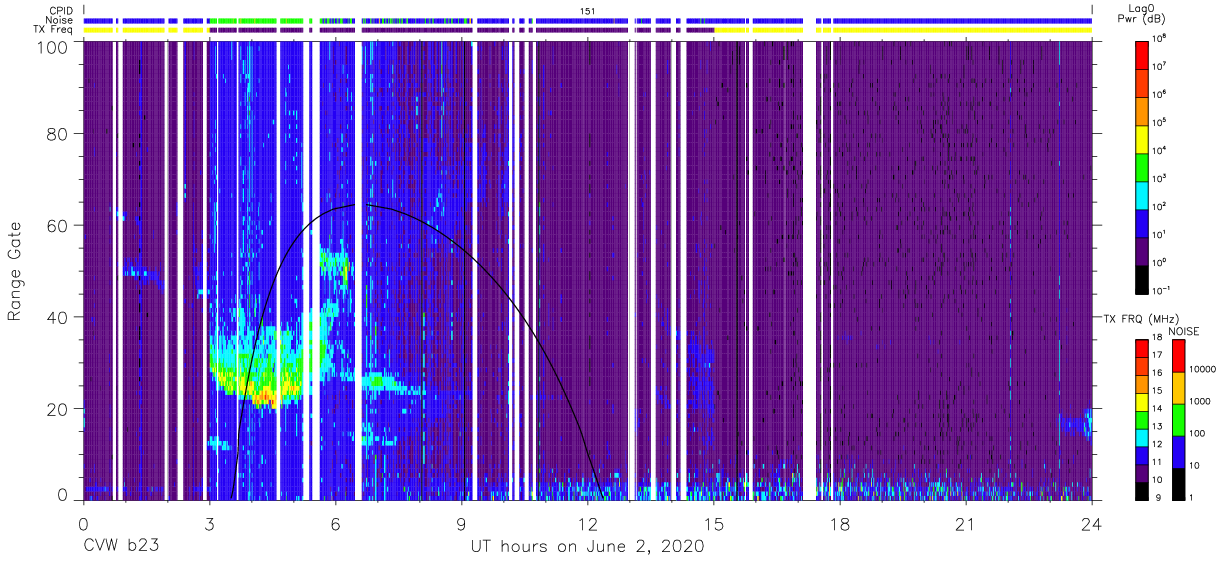Click the '12' label on the TX FRQ legend
This screenshot has width=1228, height=567.
pos(1159,446)
